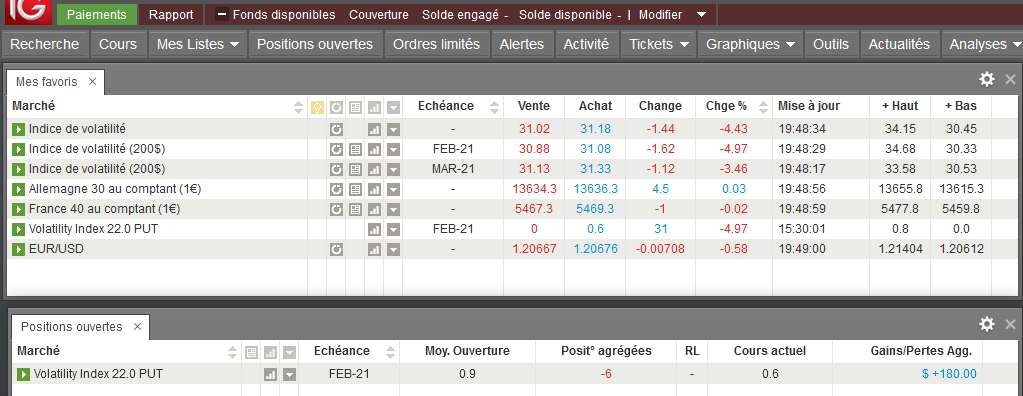This screenshot has height=396, width=1023.
Task: Open settings gear of Positions ouvertes panel
Action: (x=987, y=324)
